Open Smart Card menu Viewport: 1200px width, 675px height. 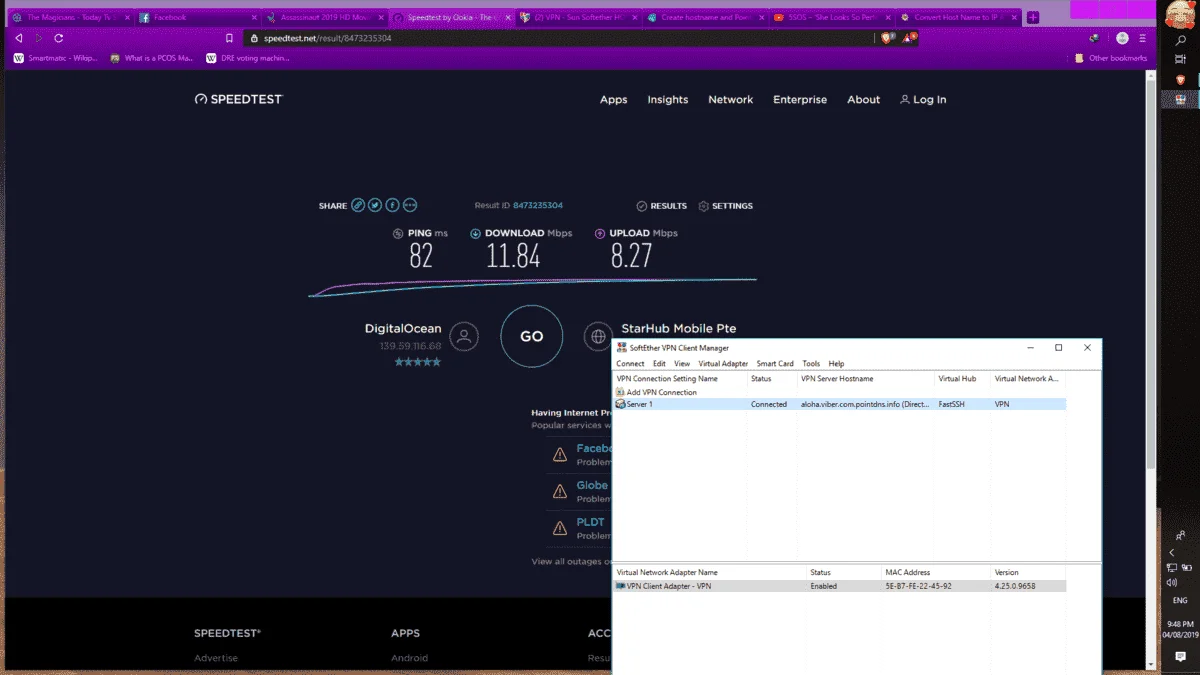point(775,364)
